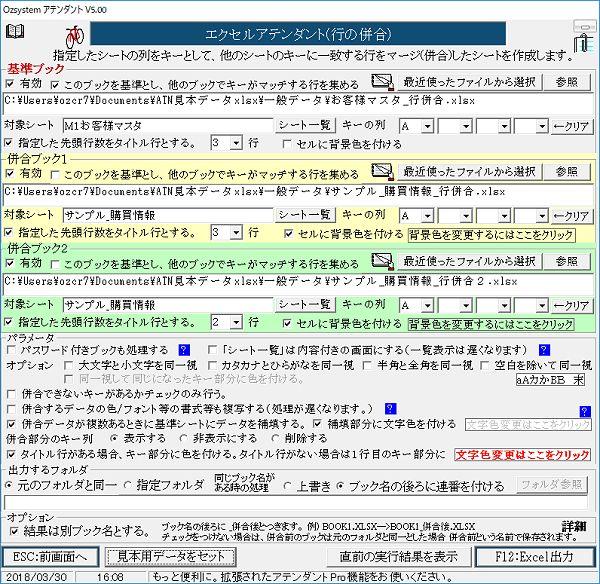Click 併合ブック2 file path field
Screen dimensions: 600x584
(298, 283)
